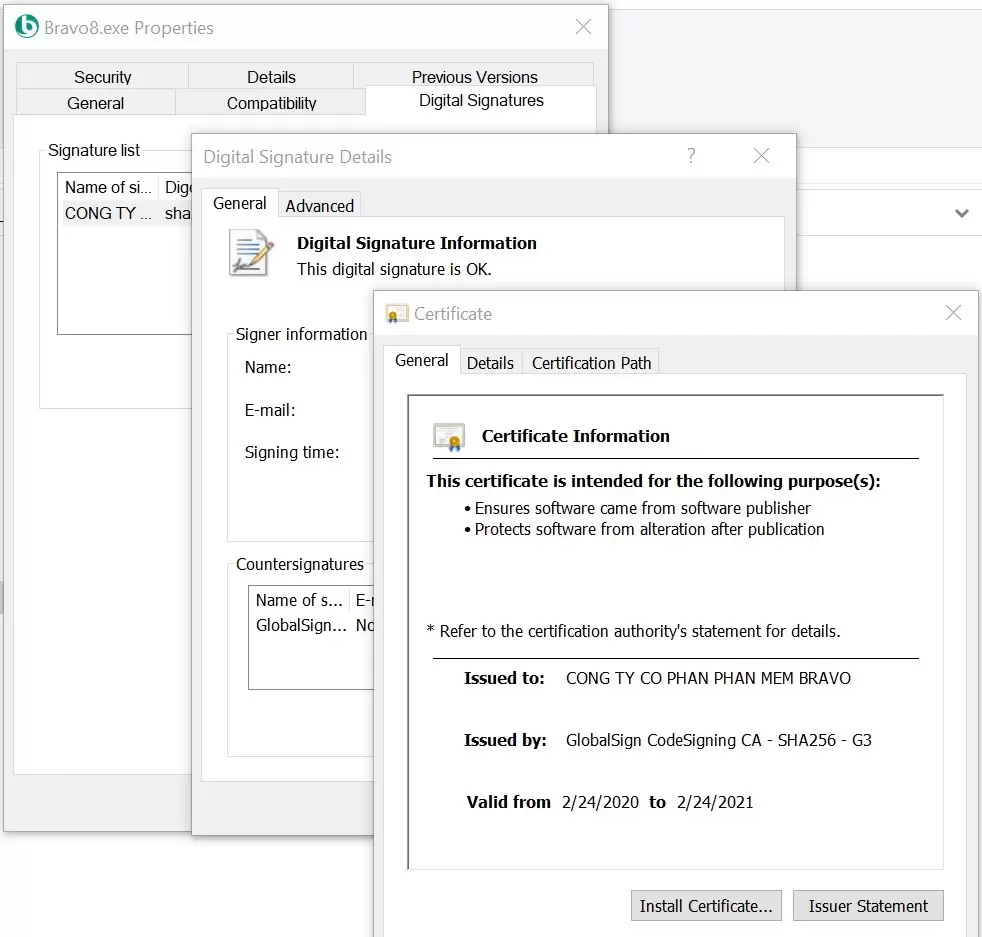Select the Advanced tab in Signature Details
Viewport: 982px width, 937px height.
[319, 206]
